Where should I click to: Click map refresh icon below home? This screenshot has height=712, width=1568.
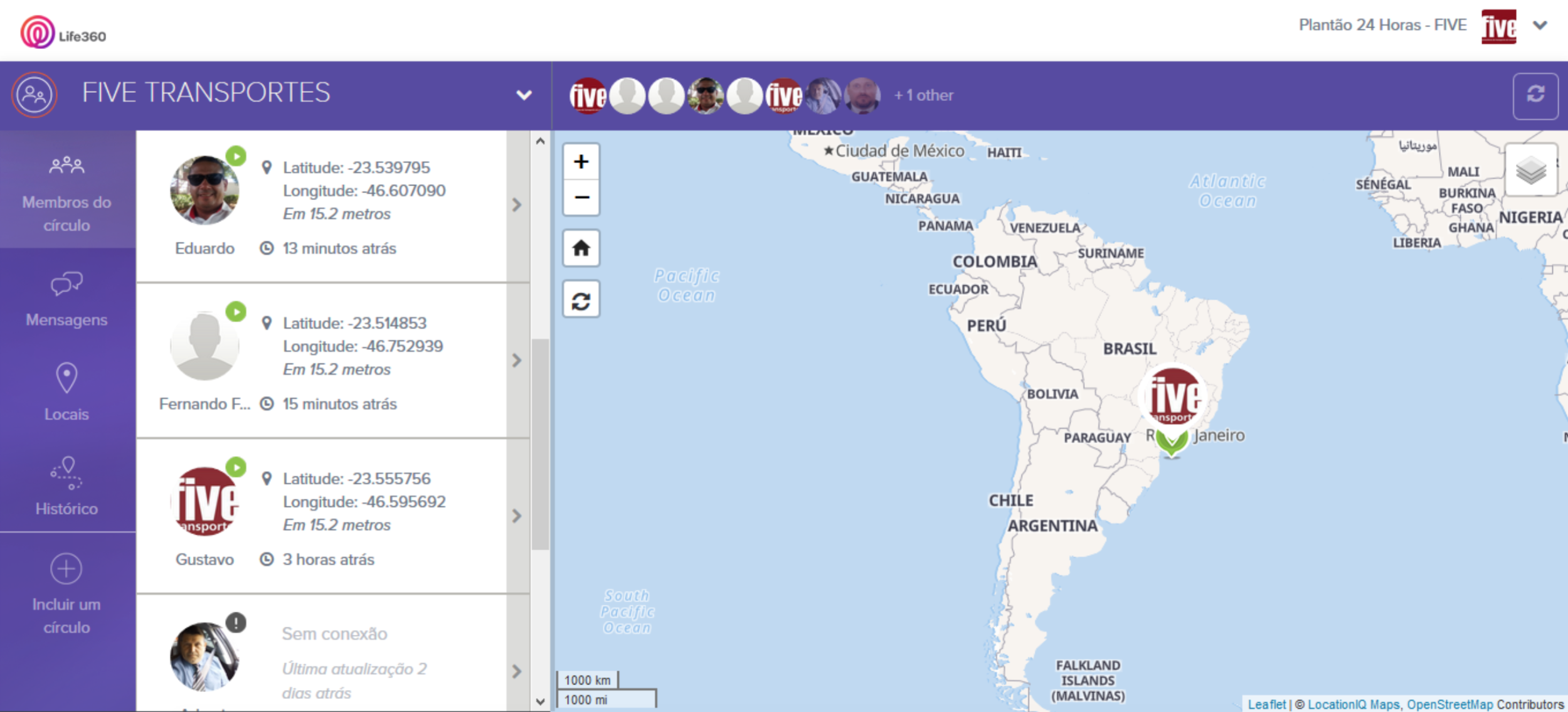pyautogui.click(x=581, y=300)
